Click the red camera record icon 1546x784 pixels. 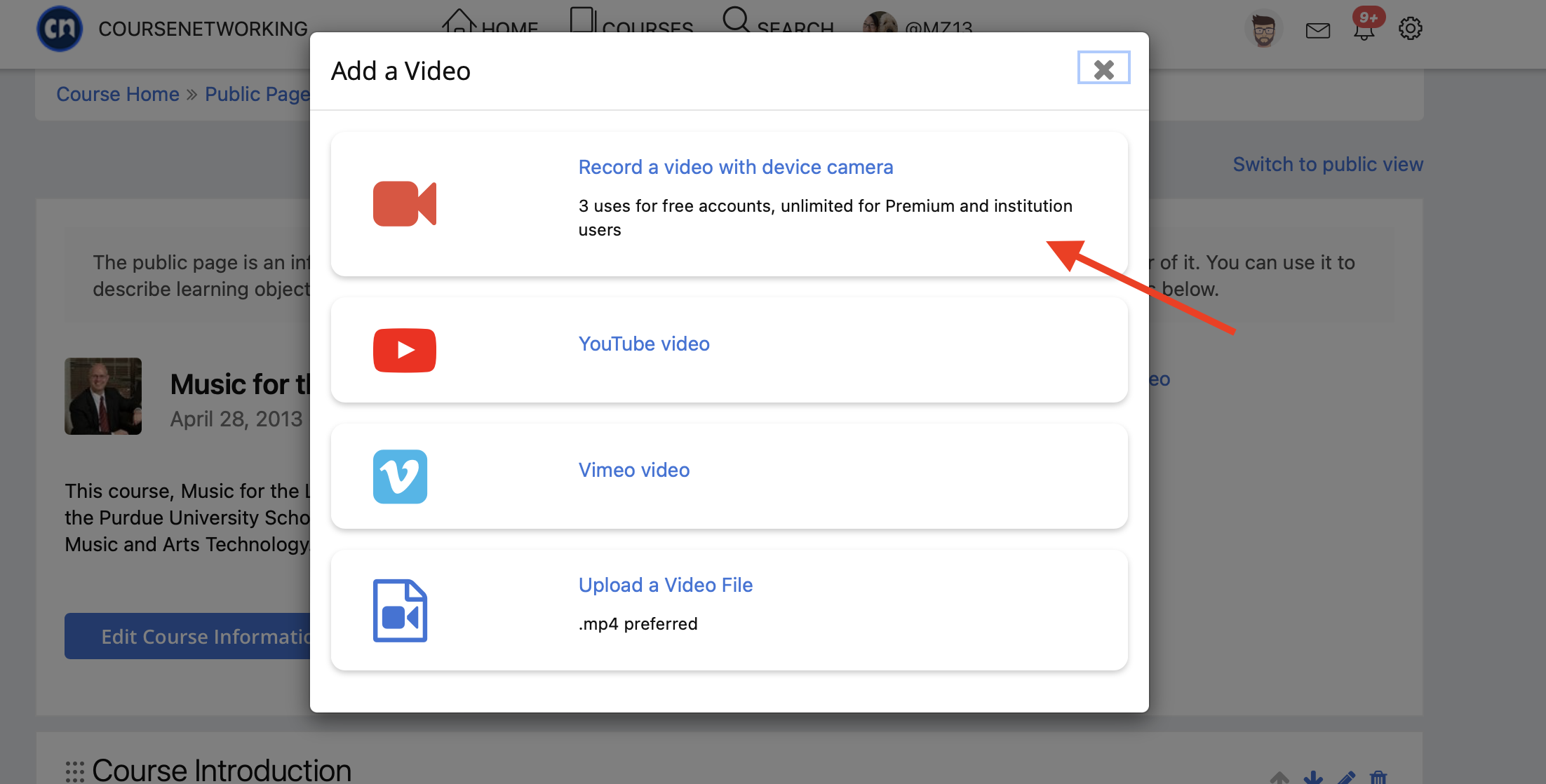coord(405,204)
